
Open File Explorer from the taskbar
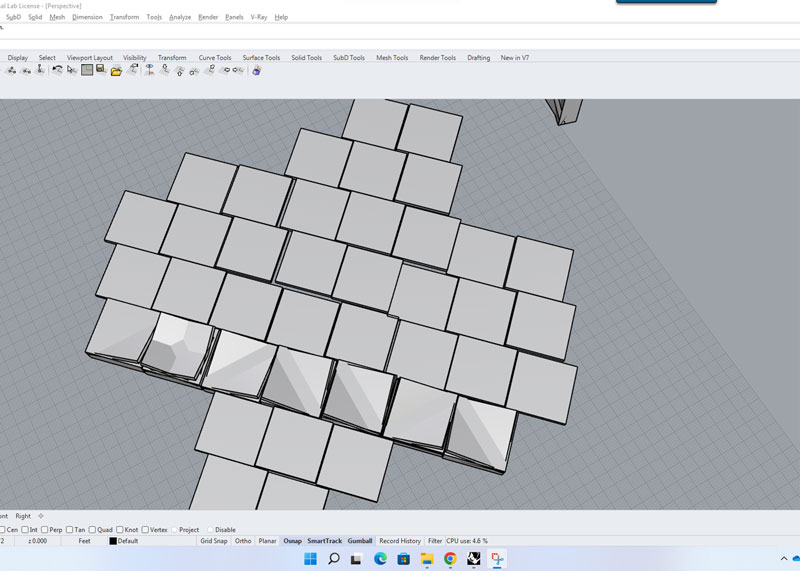coord(427,559)
